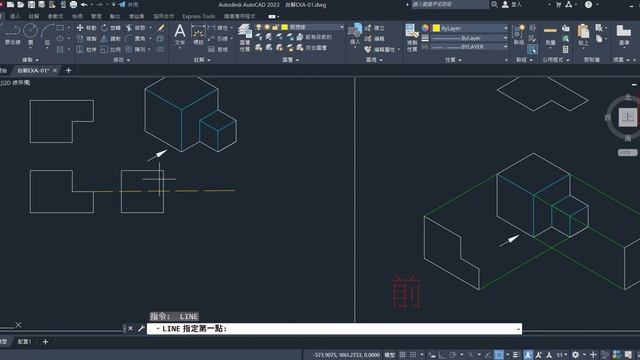This screenshot has height=360, width=640.
Task: Click the Base view (基準) icon
Action: pos(624,35)
